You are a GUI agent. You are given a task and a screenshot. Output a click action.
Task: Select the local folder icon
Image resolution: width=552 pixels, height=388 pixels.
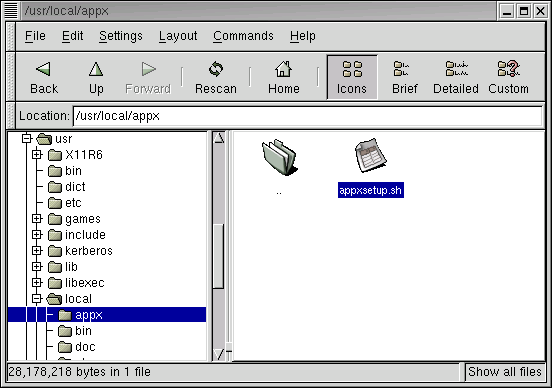pyautogui.click(x=55, y=299)
